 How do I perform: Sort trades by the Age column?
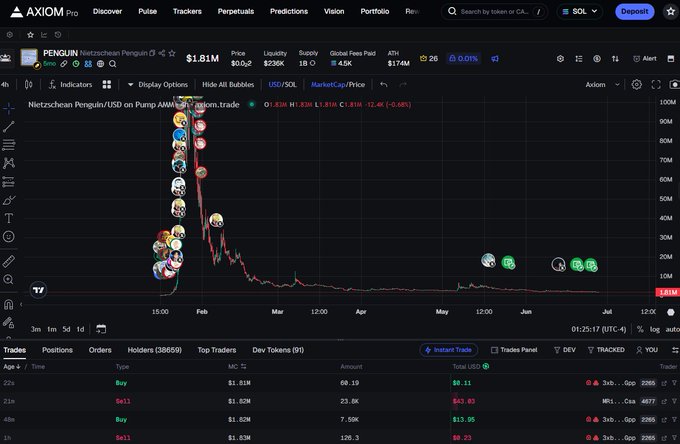(x=12, y=367)
